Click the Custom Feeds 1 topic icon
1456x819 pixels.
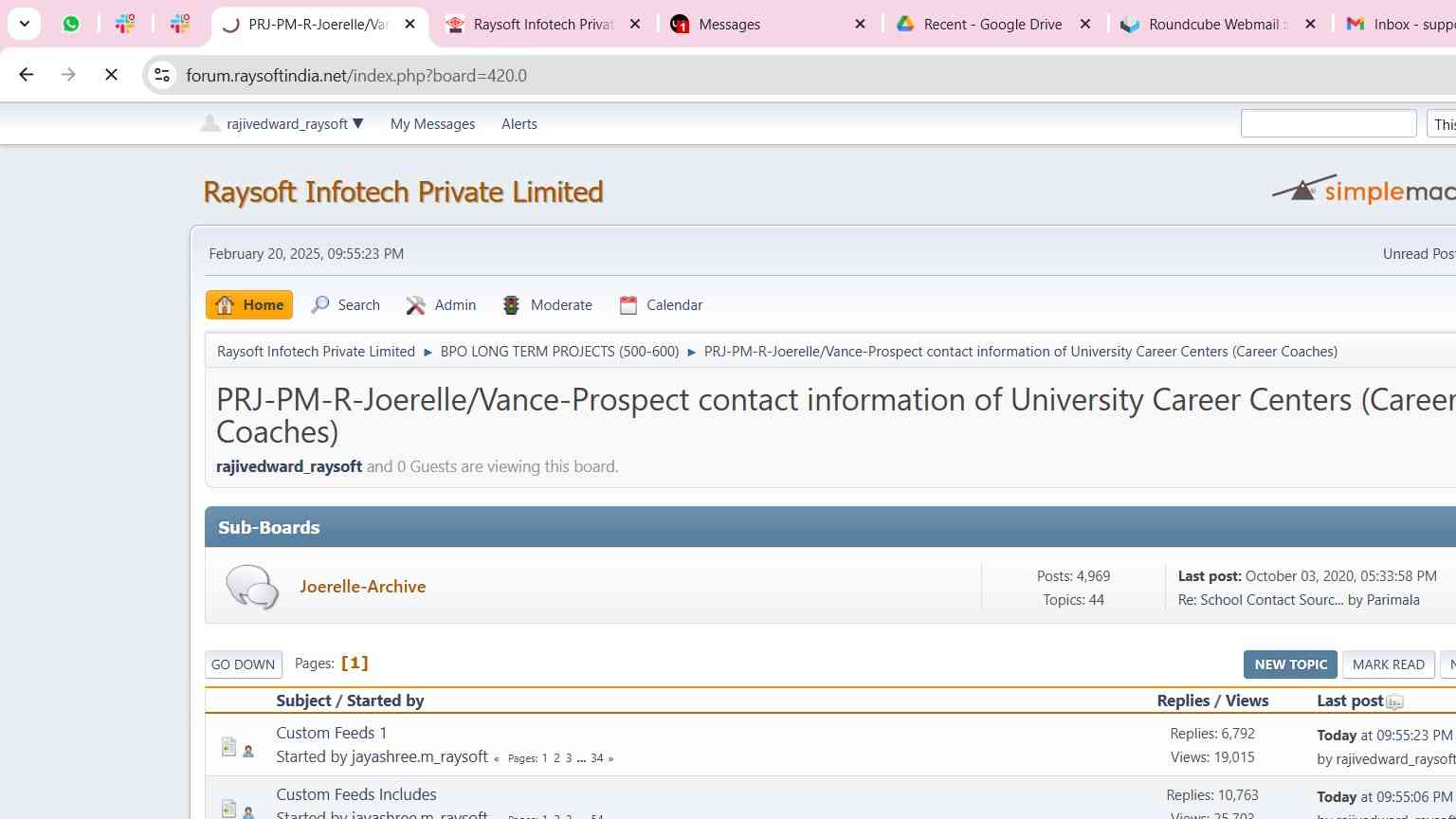point(228,747)
